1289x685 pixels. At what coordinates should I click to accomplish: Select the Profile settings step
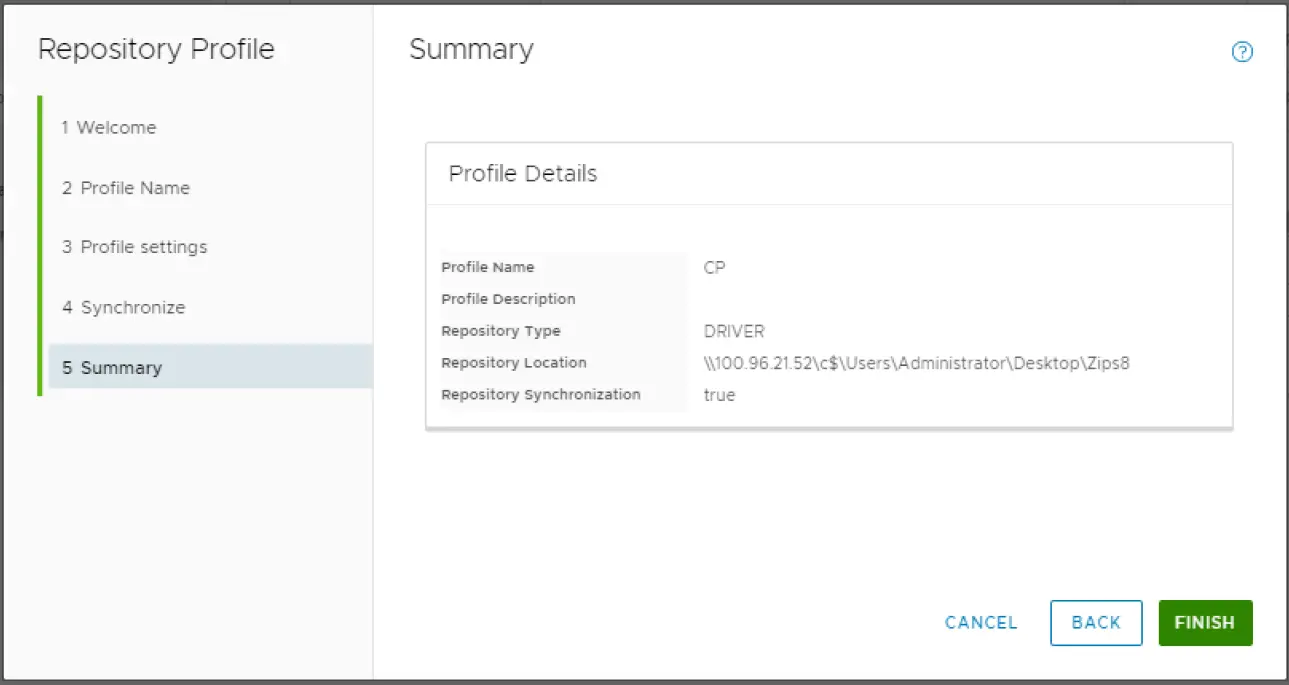[134, 247]
